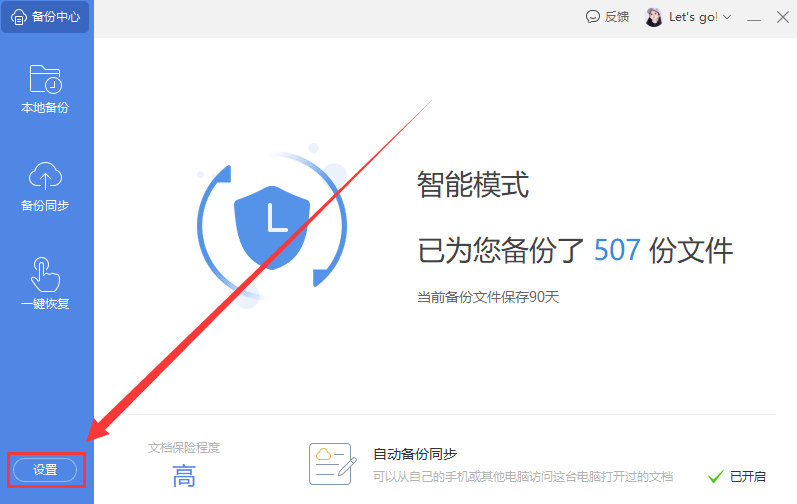Toggle the 已开启 auto-sync status
This screenshot has height=504, width=797.
pyautogui.click(x=737, y=476)
